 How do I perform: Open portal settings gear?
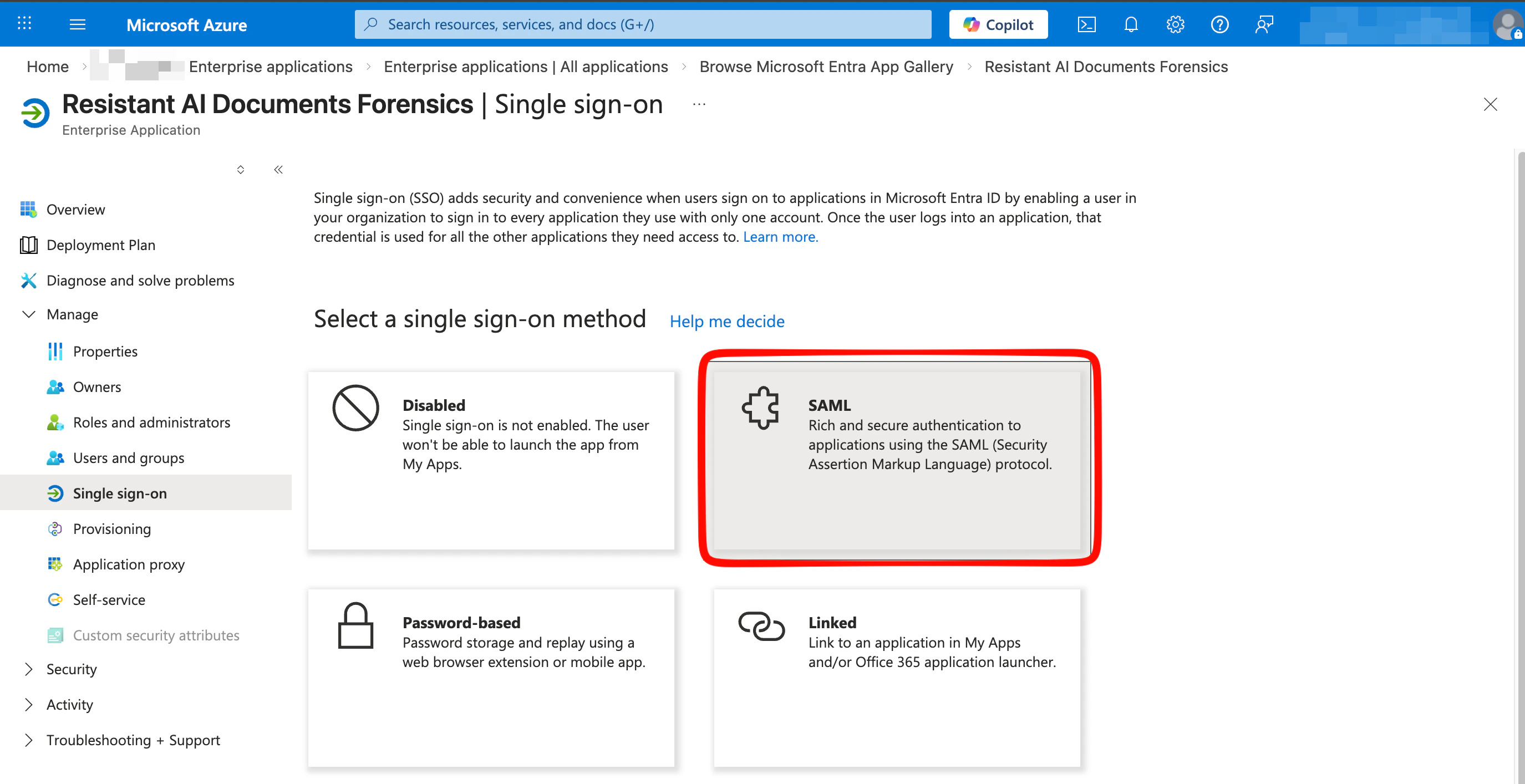1175,24
